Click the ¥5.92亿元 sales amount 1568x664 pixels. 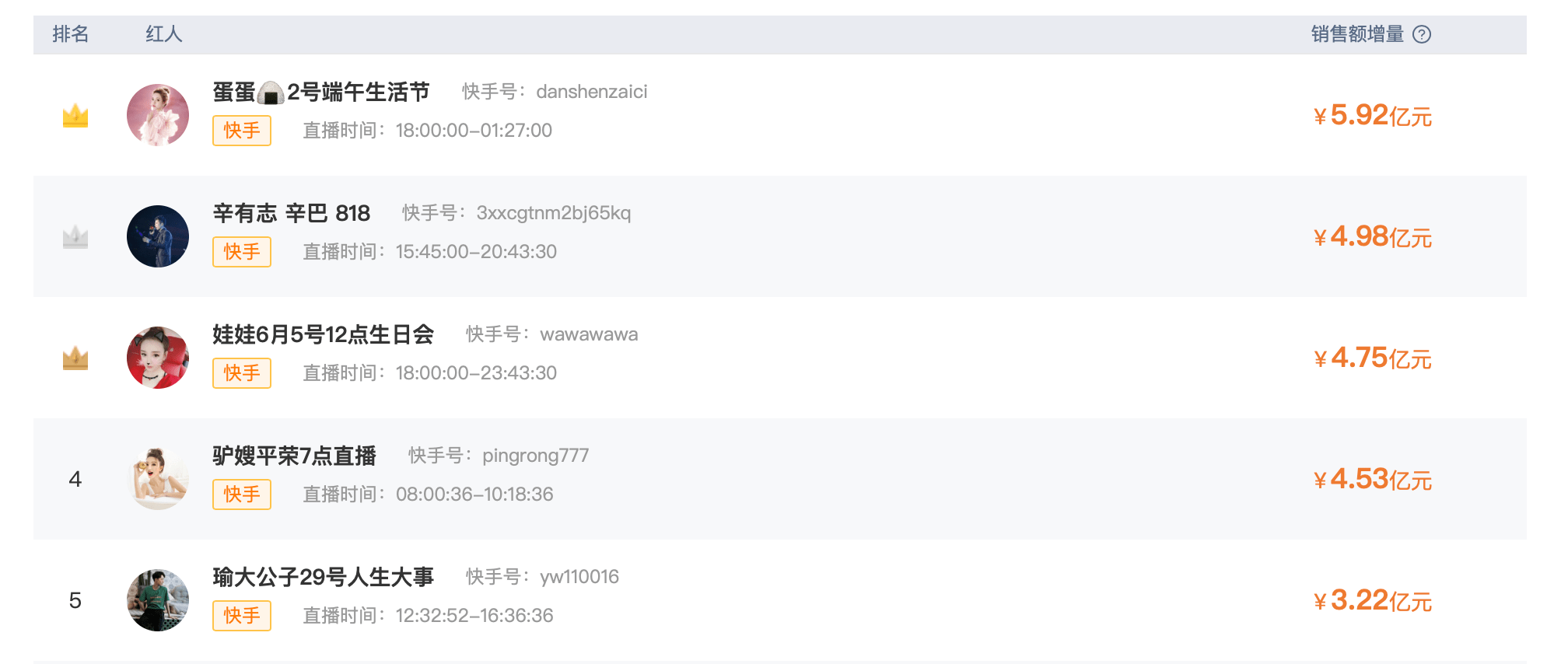pos(1373,116)
